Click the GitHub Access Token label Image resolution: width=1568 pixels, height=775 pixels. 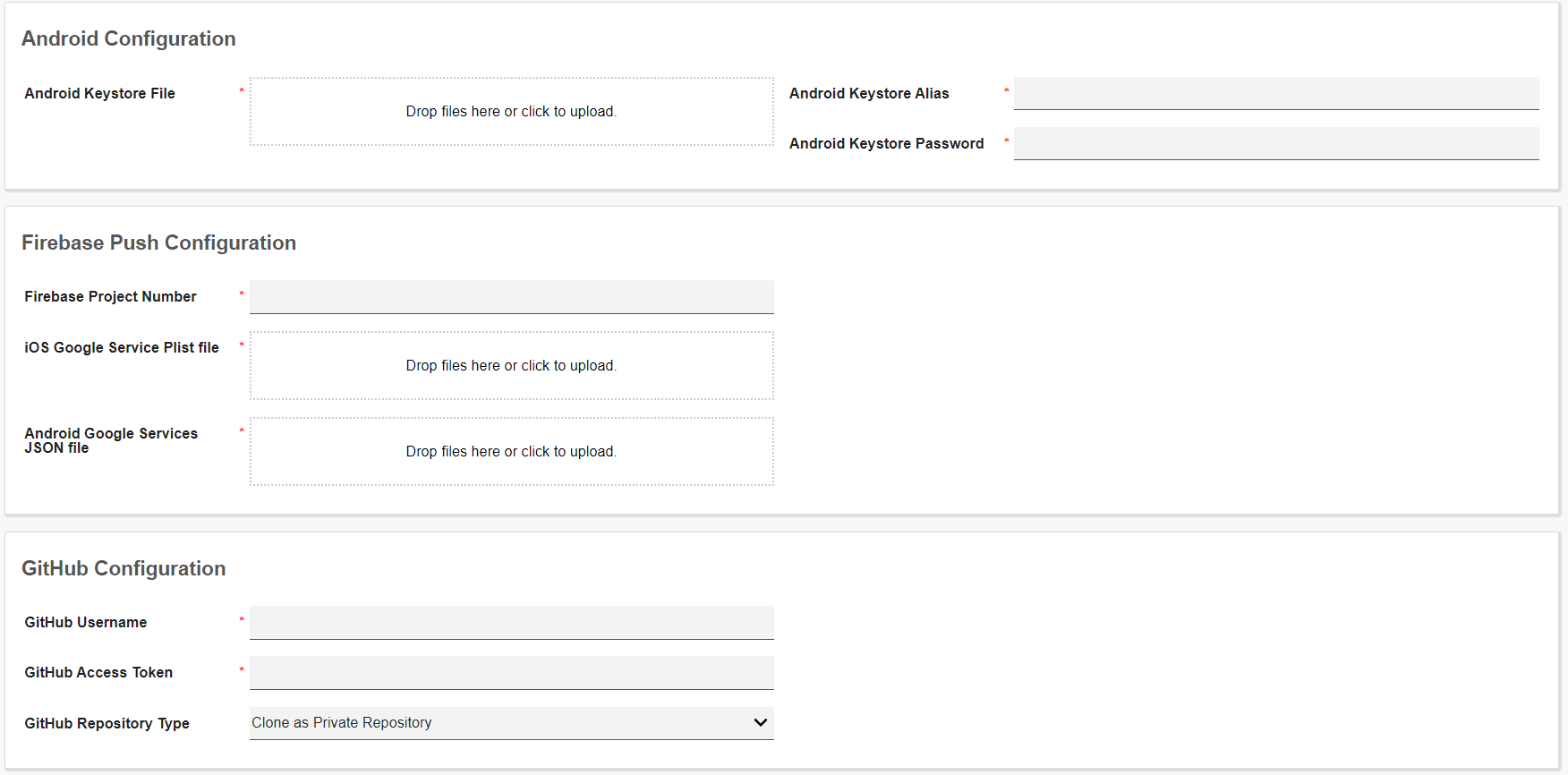tap(98, 672)
